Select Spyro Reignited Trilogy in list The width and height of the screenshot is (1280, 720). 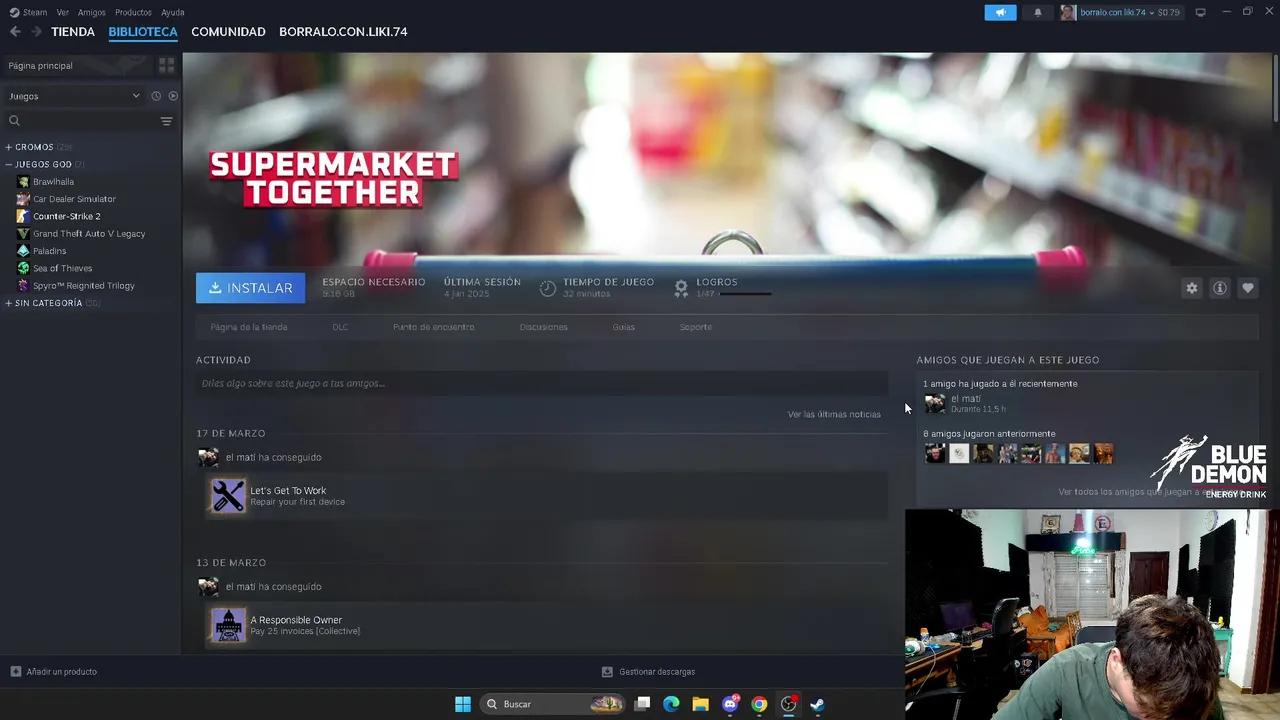(83, 286)
